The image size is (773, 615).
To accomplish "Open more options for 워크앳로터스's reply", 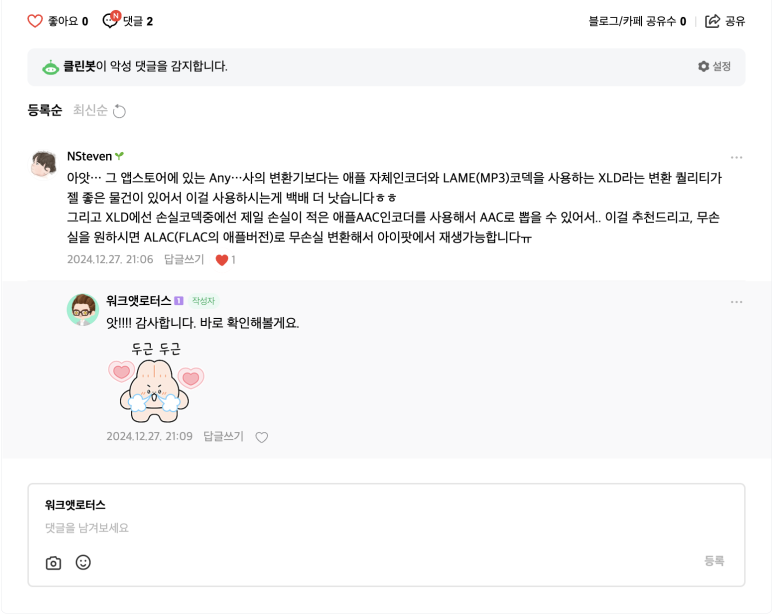I will coord(736,302).
